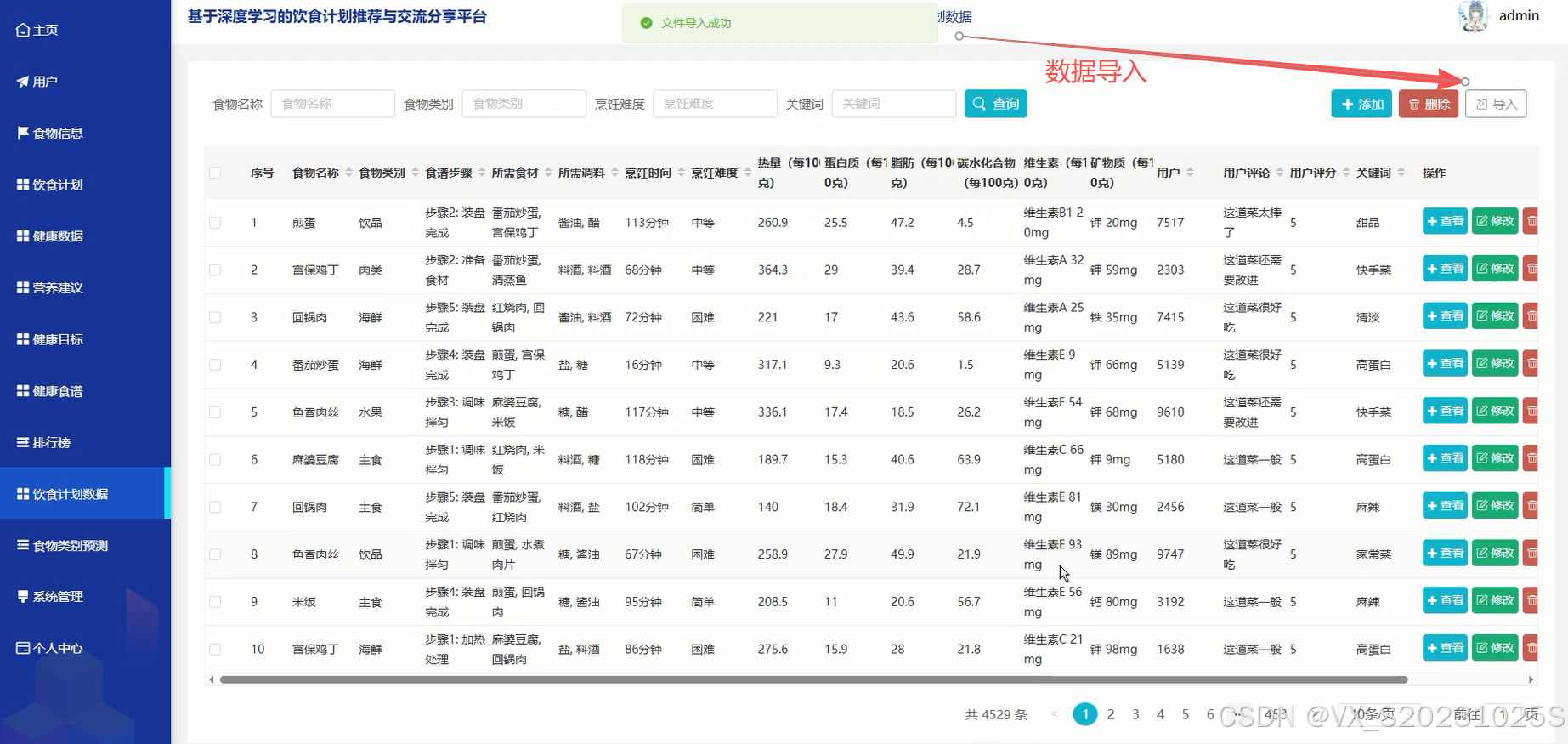View details of row 3 回锅肉

point(1445,316)
